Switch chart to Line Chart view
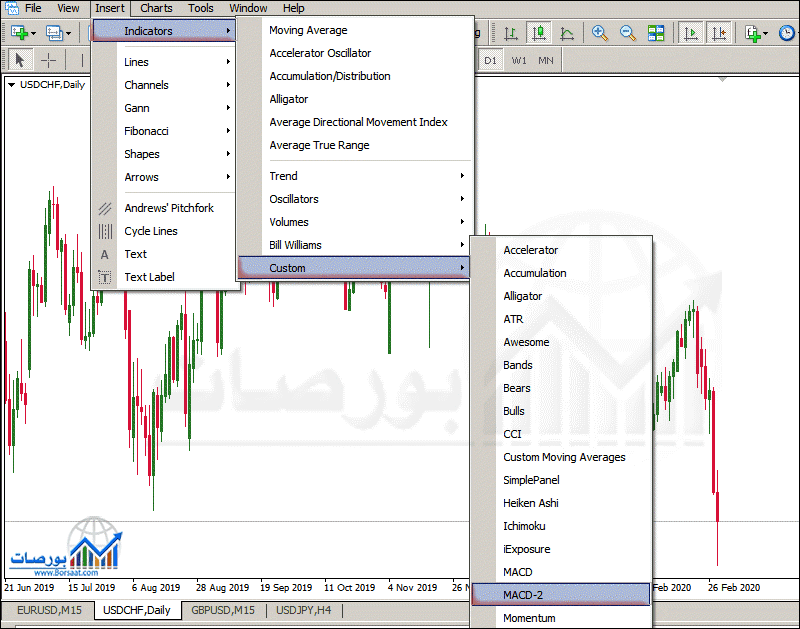This screenshot has height=629, width=800. coord(566,33)
